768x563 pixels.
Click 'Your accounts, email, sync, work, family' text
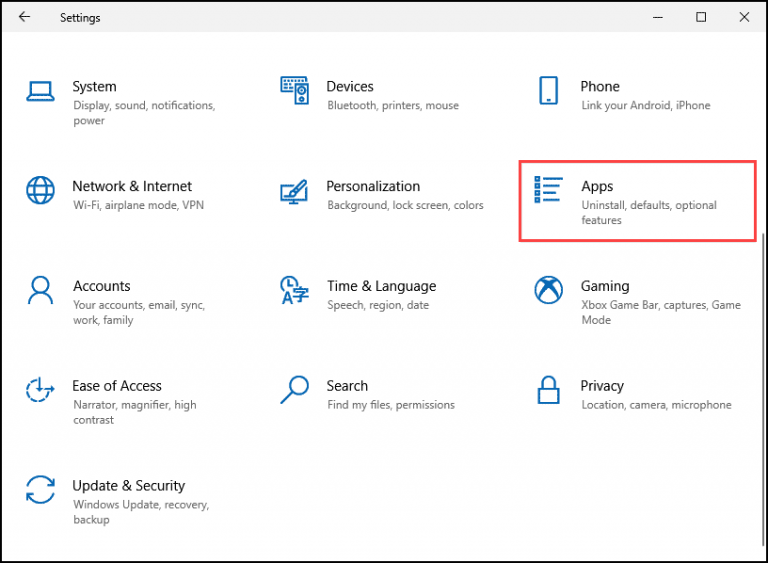tap(139, 313)
